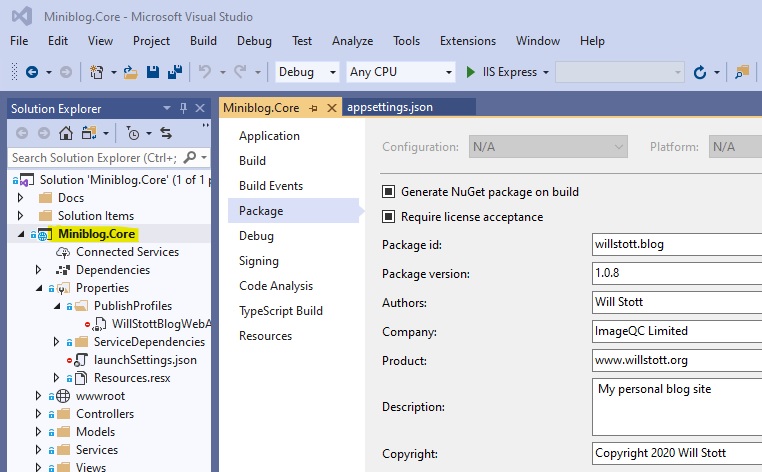
Task: Open the Extensions menu
Action: point(467,41)
